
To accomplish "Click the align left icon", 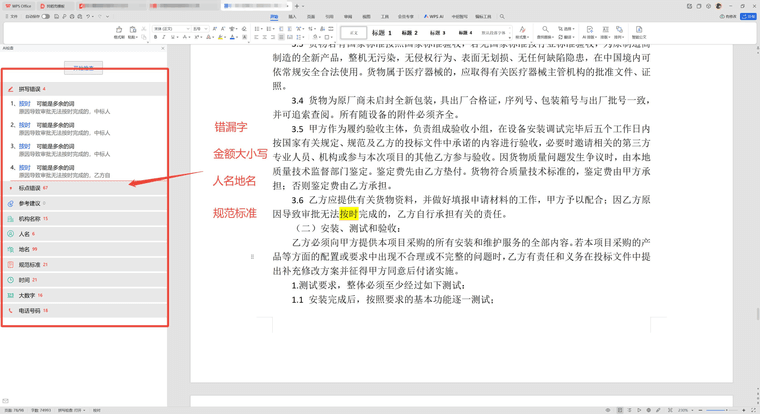I will 256,37.
